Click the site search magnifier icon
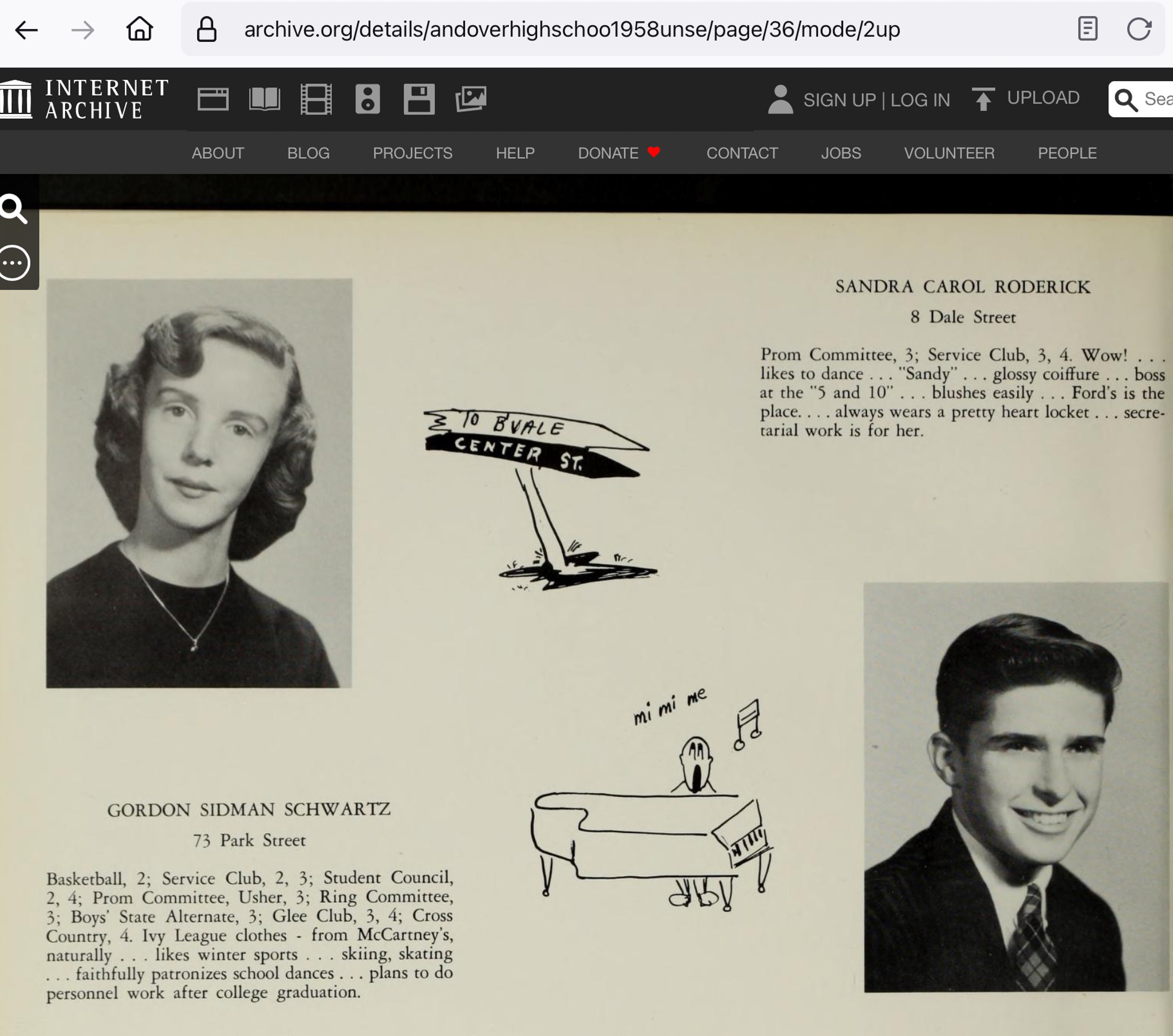This screenshot has height=1036, width=1173. click(x=1125, y=100)
